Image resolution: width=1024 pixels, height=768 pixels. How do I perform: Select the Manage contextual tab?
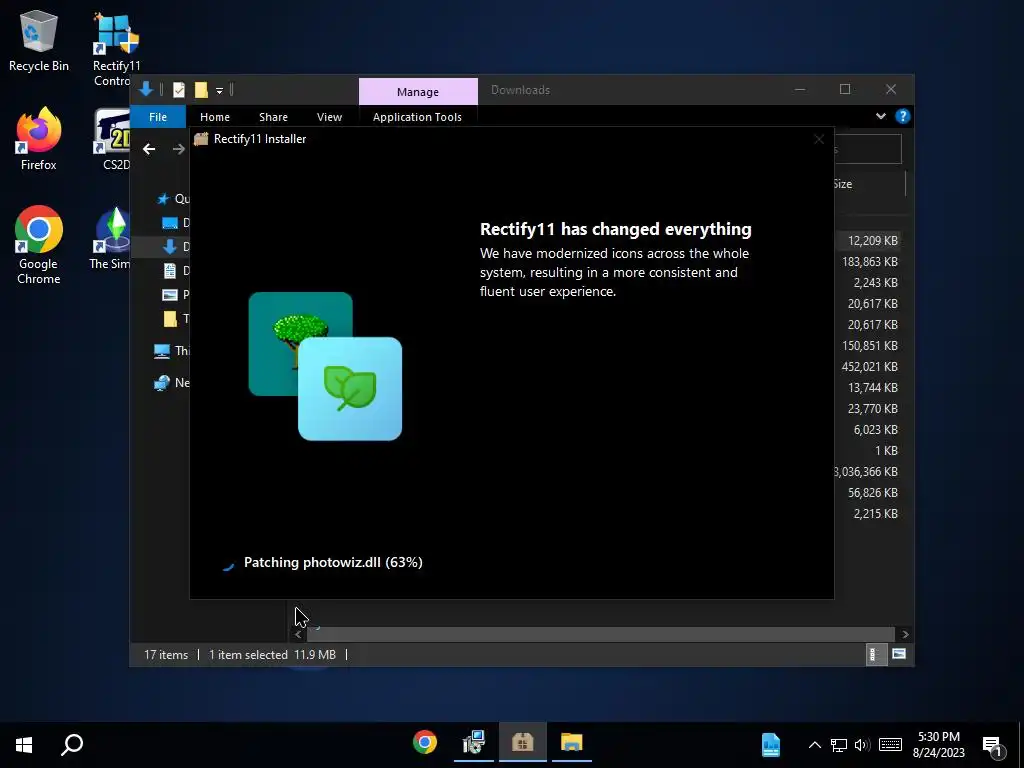click(418, 92)
